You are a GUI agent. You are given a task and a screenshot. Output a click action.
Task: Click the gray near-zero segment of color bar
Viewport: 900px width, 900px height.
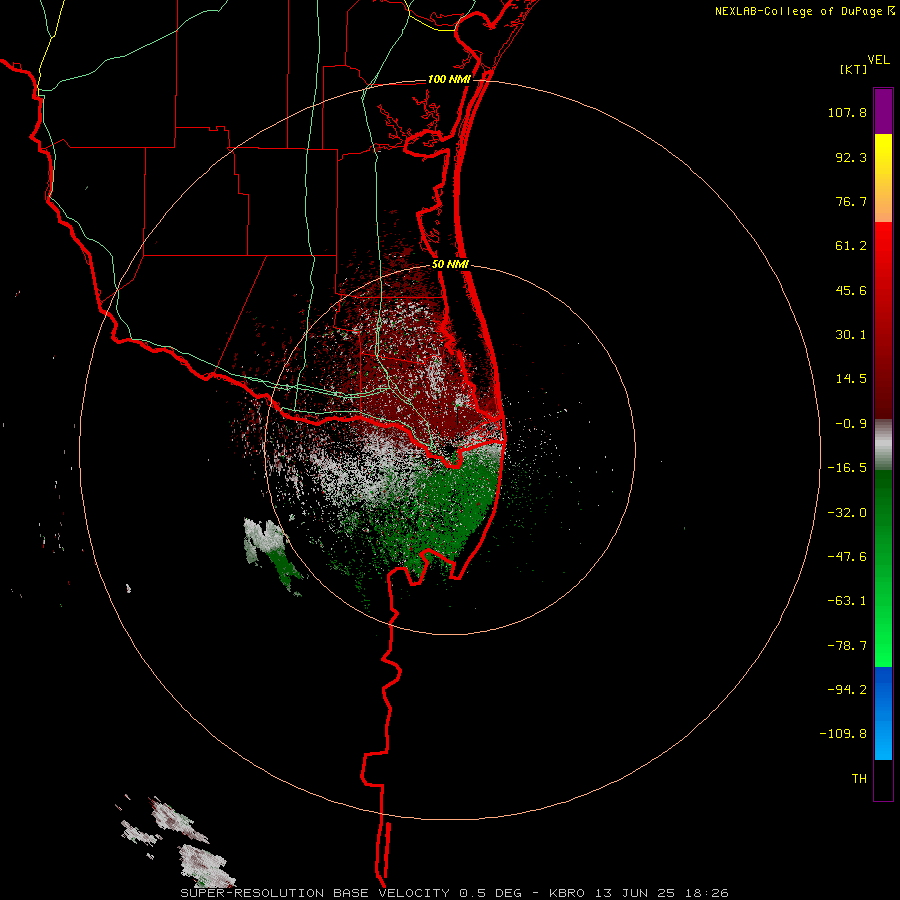(883, 444)
